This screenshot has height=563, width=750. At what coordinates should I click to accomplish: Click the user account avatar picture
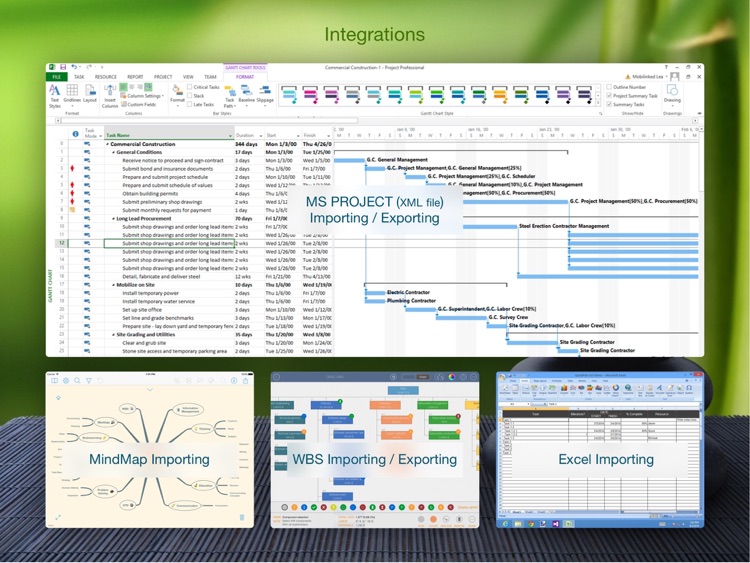674,77
